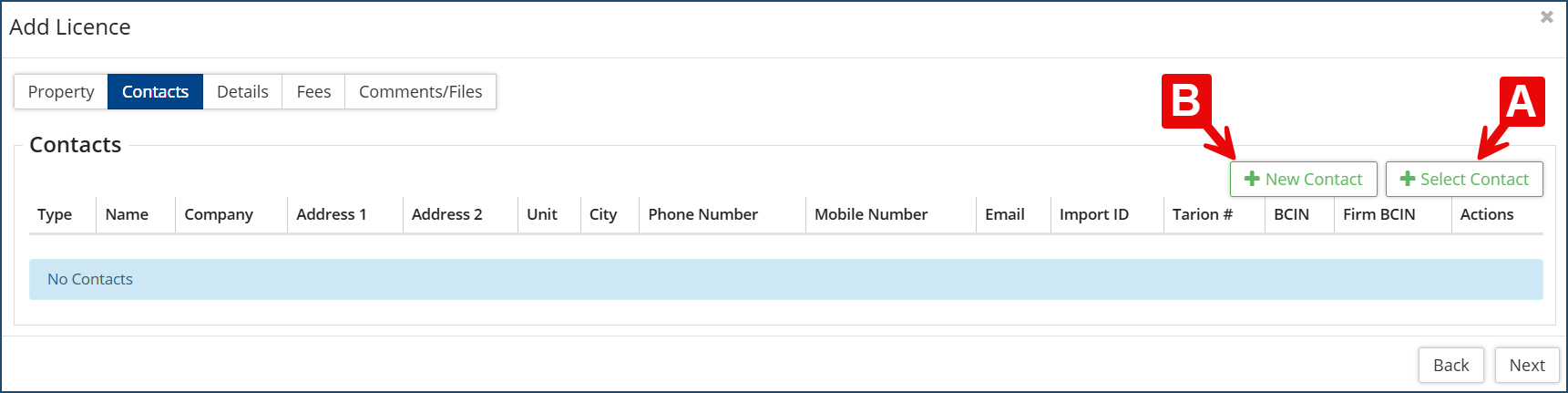Click the Firm BCIN column header
This screenshot has width=1568, height=393.
1378,214
